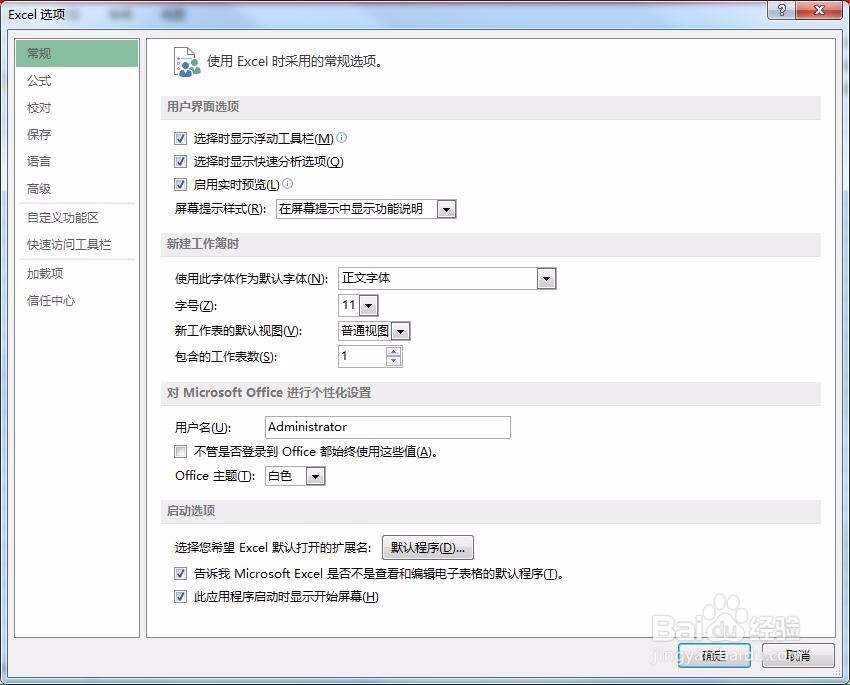This screenshot has height=685, width=850.
Task: Select 常规 category in sidebar
Action: (77, 53)
